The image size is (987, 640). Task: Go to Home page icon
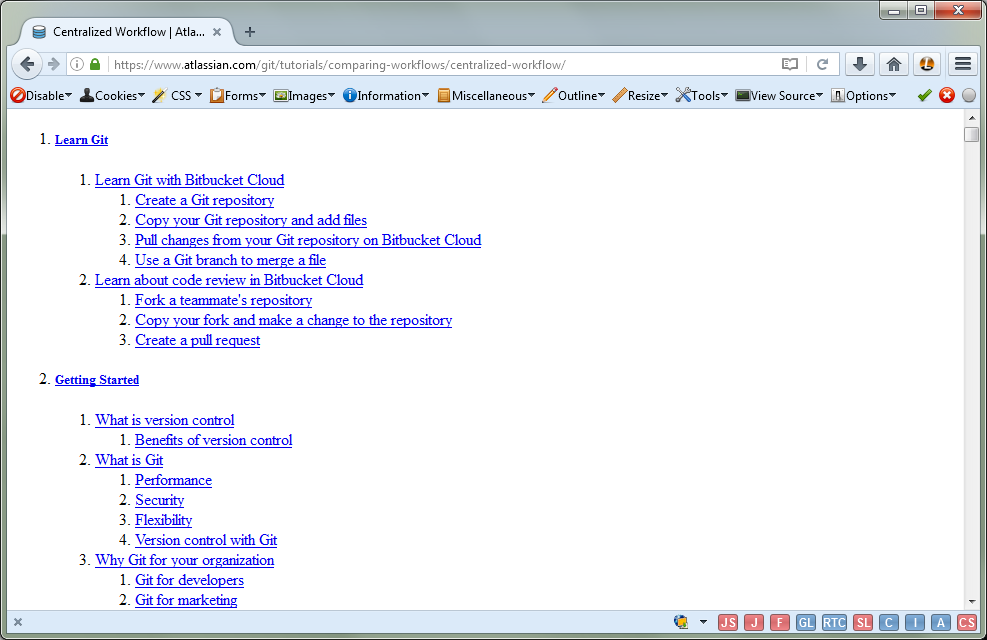tap(893, 64)
